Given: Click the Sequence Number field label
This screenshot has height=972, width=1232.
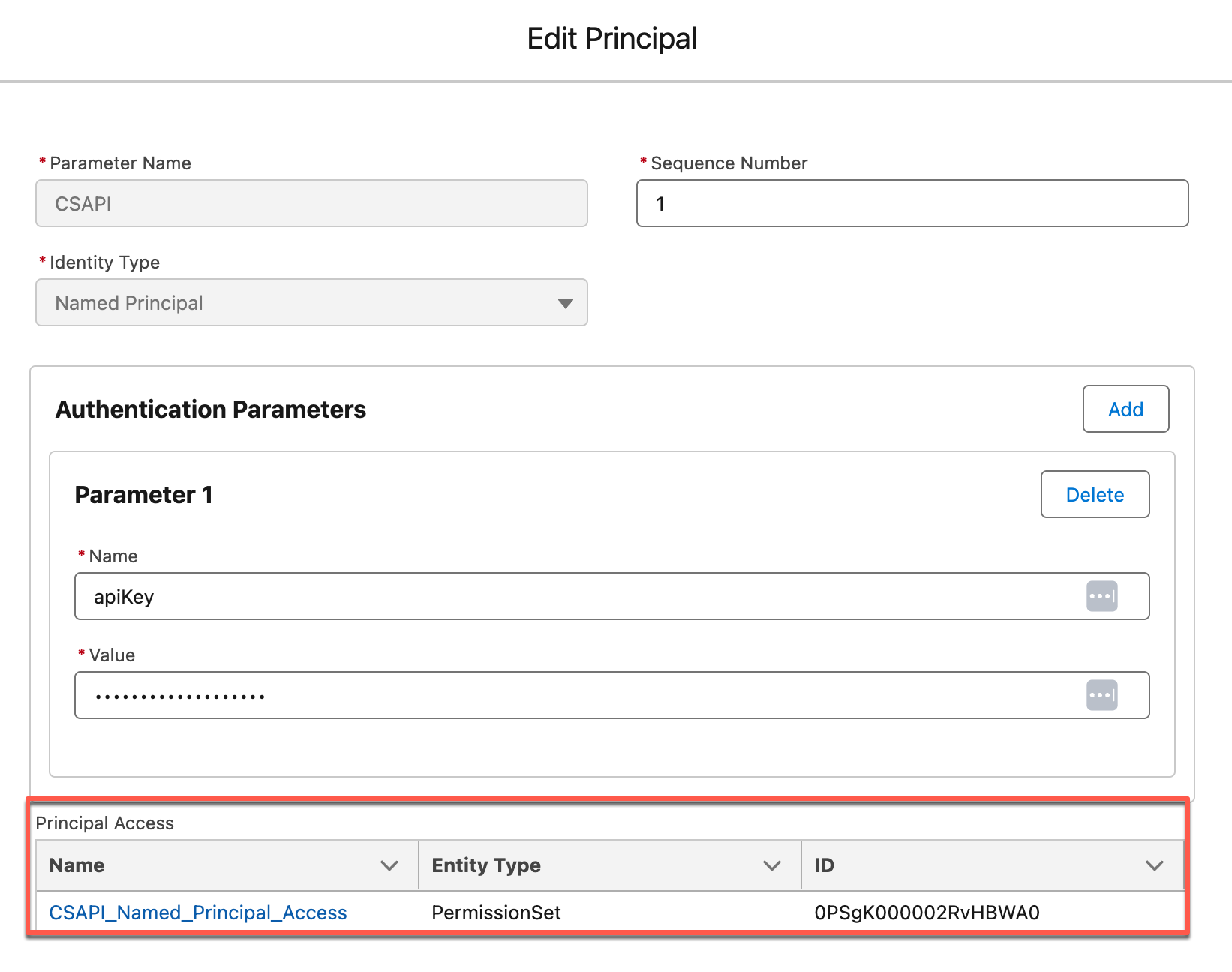Looking at the screenshot, I should pyautogui.click(x=729, y=163).
